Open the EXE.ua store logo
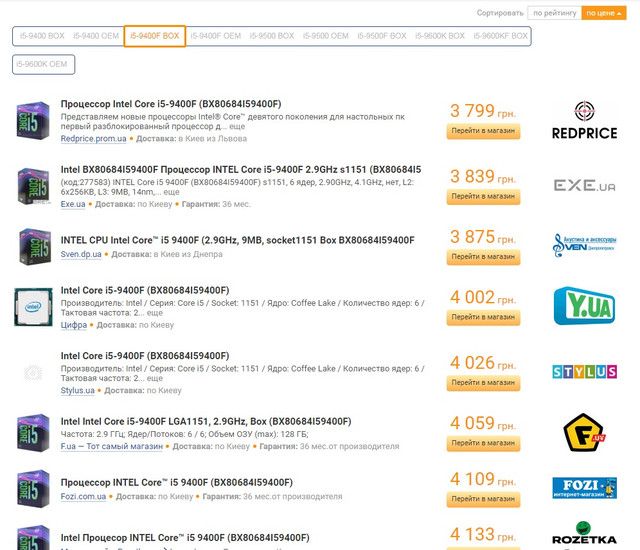The image size is (640, 550). point(584,186)
